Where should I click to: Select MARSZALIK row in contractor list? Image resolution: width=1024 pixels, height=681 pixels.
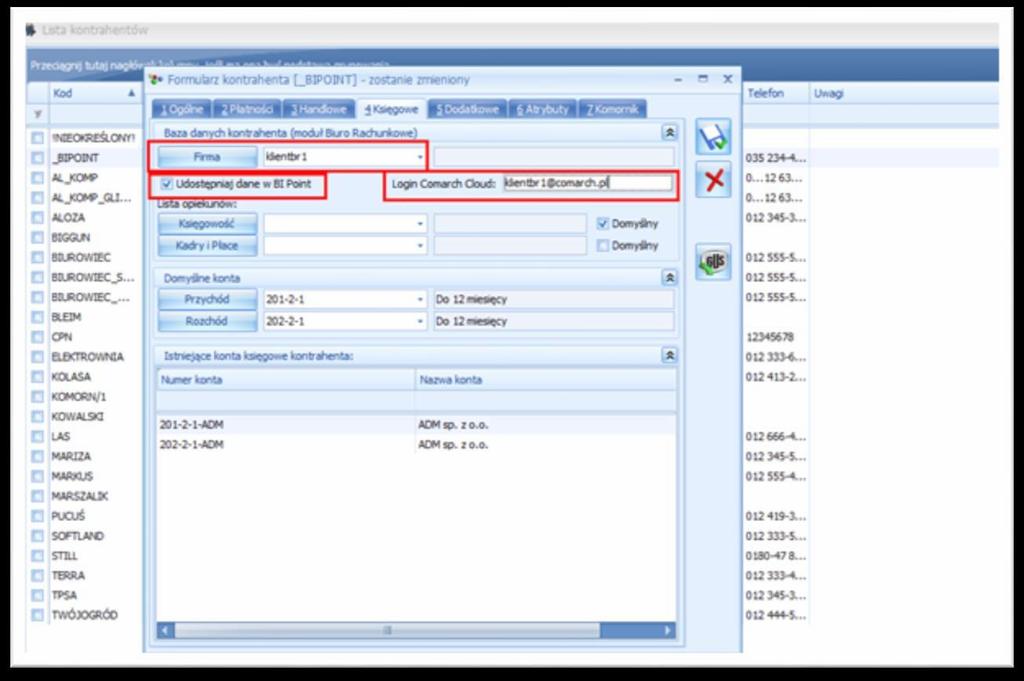pos(80,496)
